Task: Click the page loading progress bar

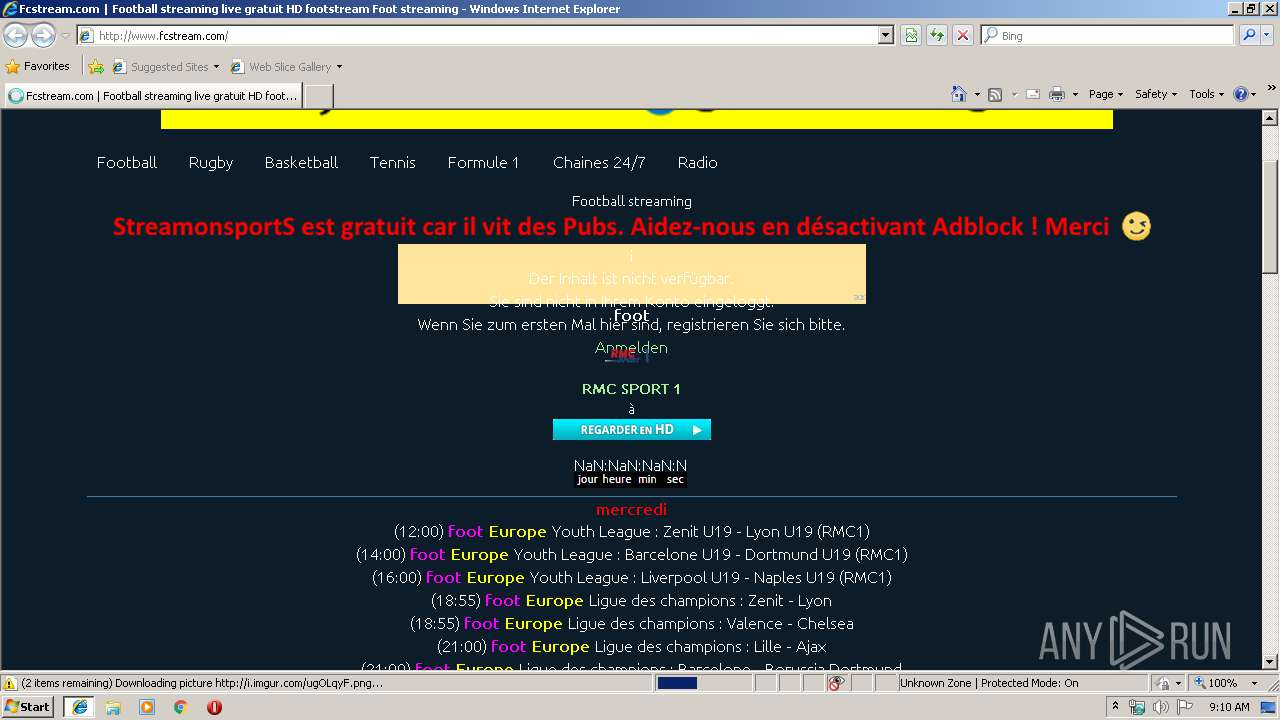Action: (703, 683)
